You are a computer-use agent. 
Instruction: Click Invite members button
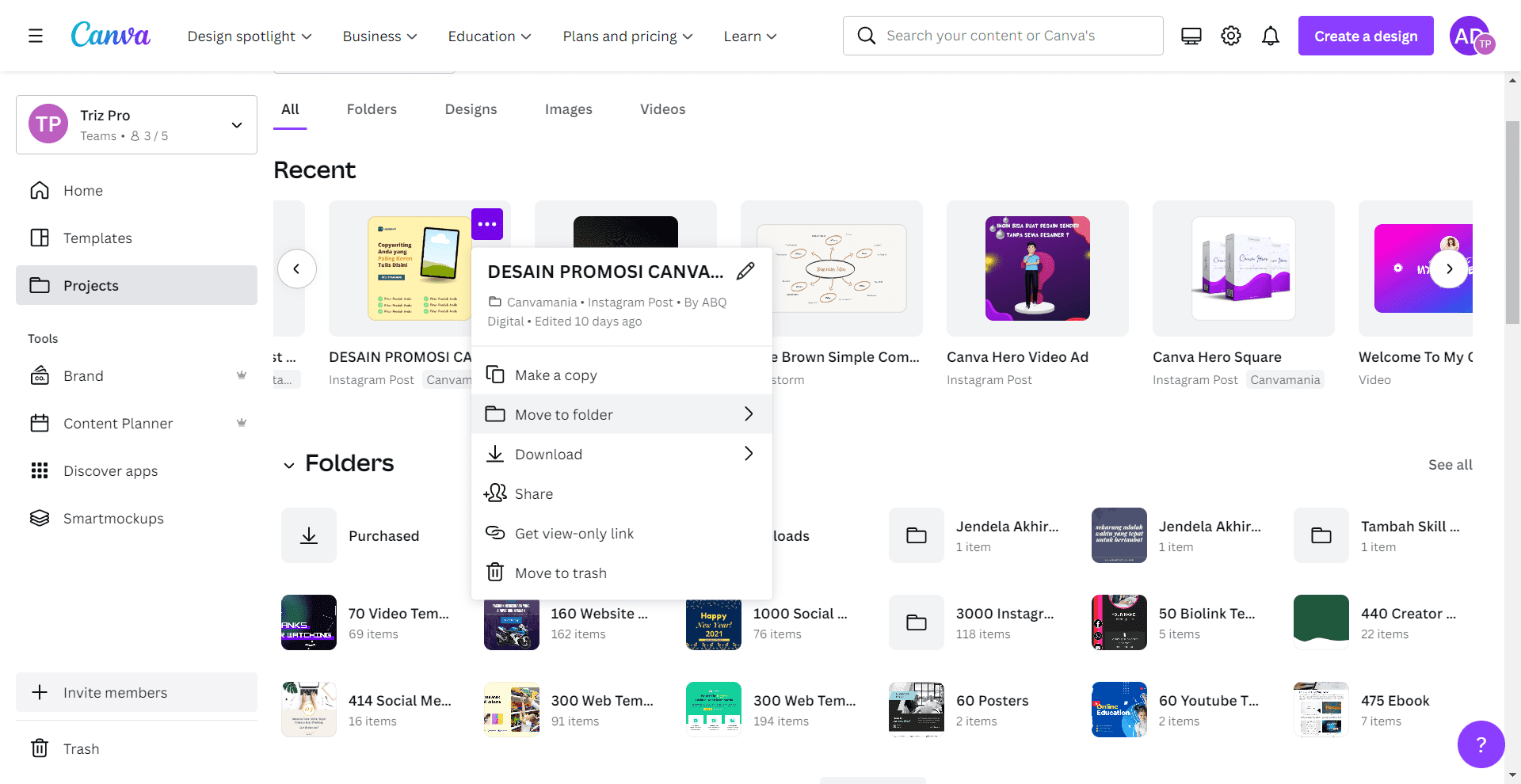[x=136, y=692]
